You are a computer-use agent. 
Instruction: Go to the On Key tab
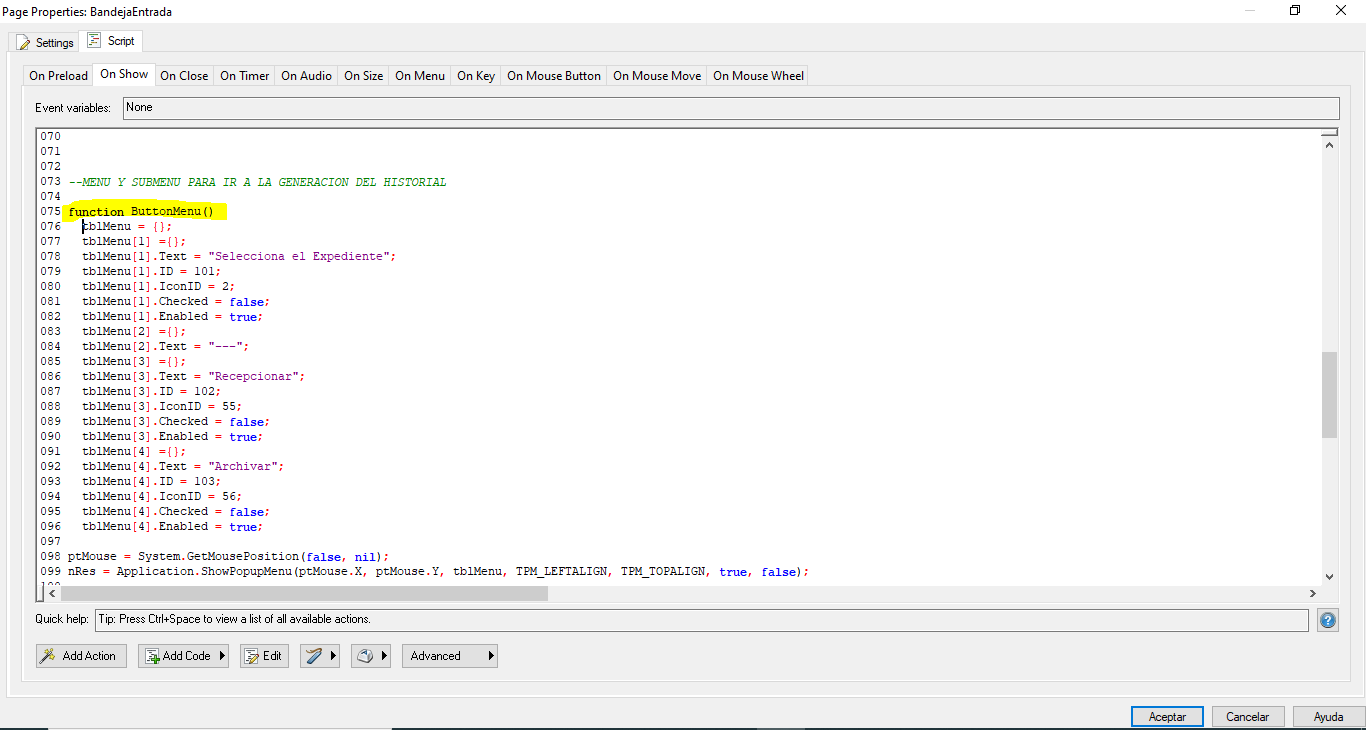coord(476,76)
